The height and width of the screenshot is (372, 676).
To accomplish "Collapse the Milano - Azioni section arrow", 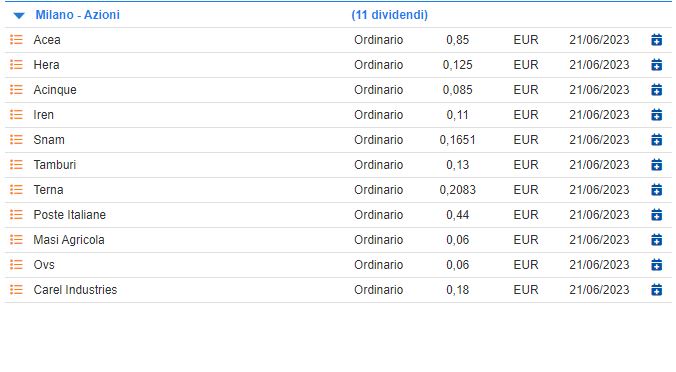I will pos(19,16).
